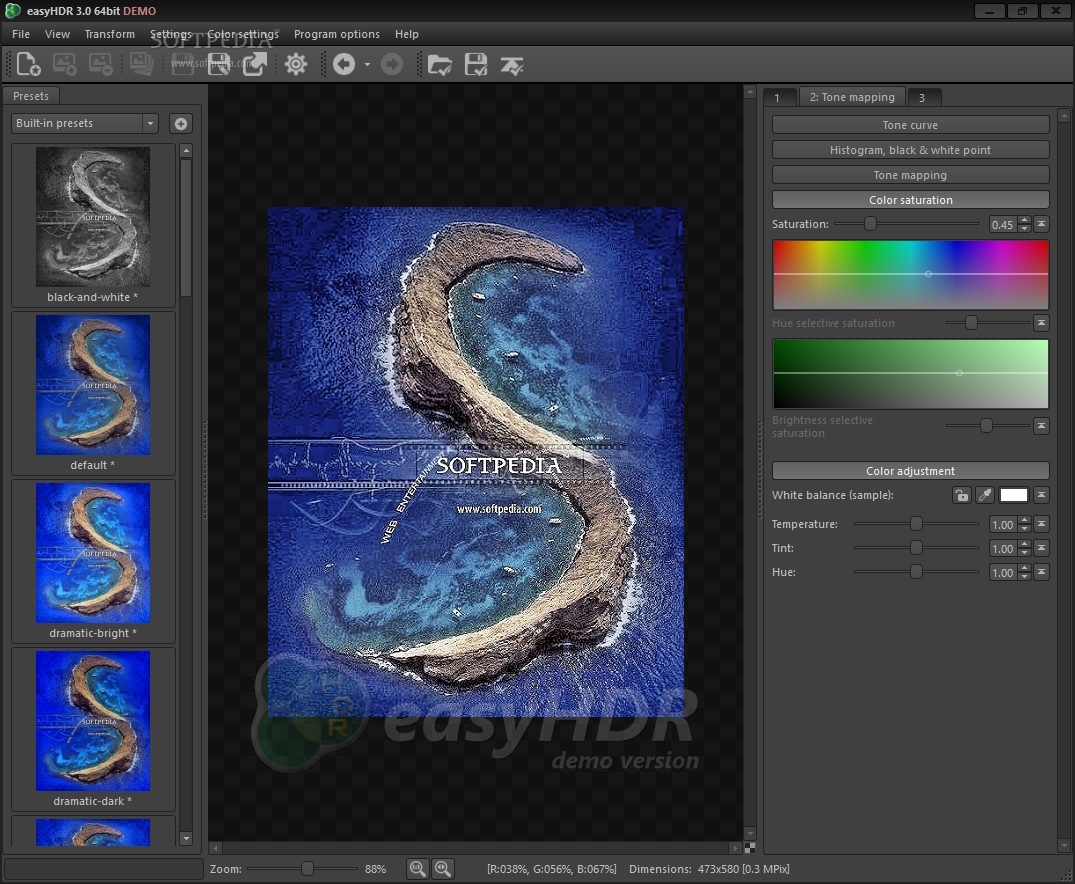Image resolution: width=1075 pixels, height=884 pixels.
Task: Expand the Tone curve section
Action: coord(910,125)
